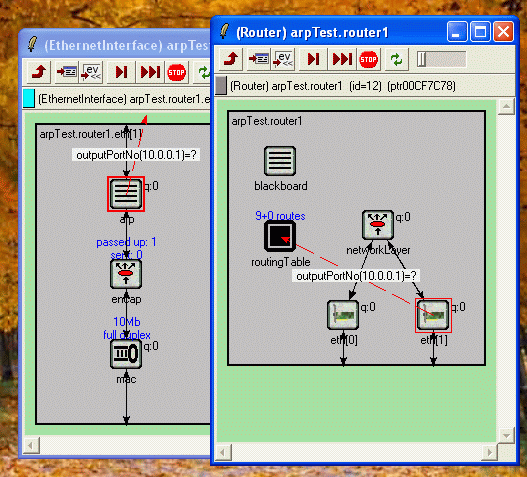
Task: Go to parent module in Router window
Action: pyautogui.click(x=231, y=59)
